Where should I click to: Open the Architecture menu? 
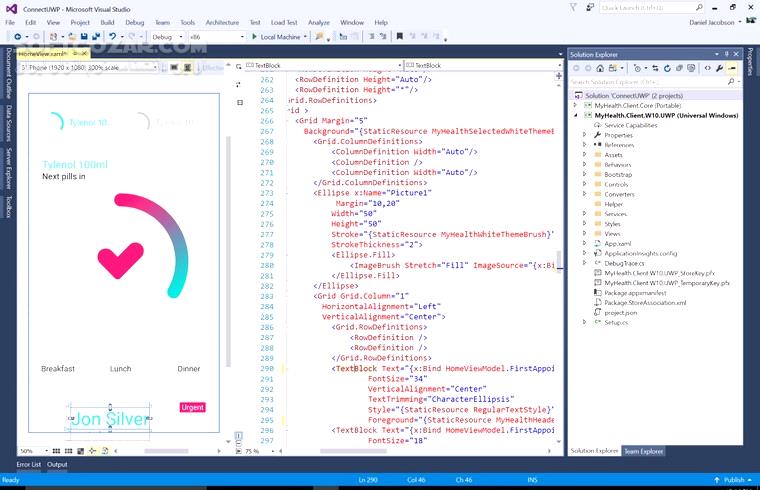click(222, 22)
